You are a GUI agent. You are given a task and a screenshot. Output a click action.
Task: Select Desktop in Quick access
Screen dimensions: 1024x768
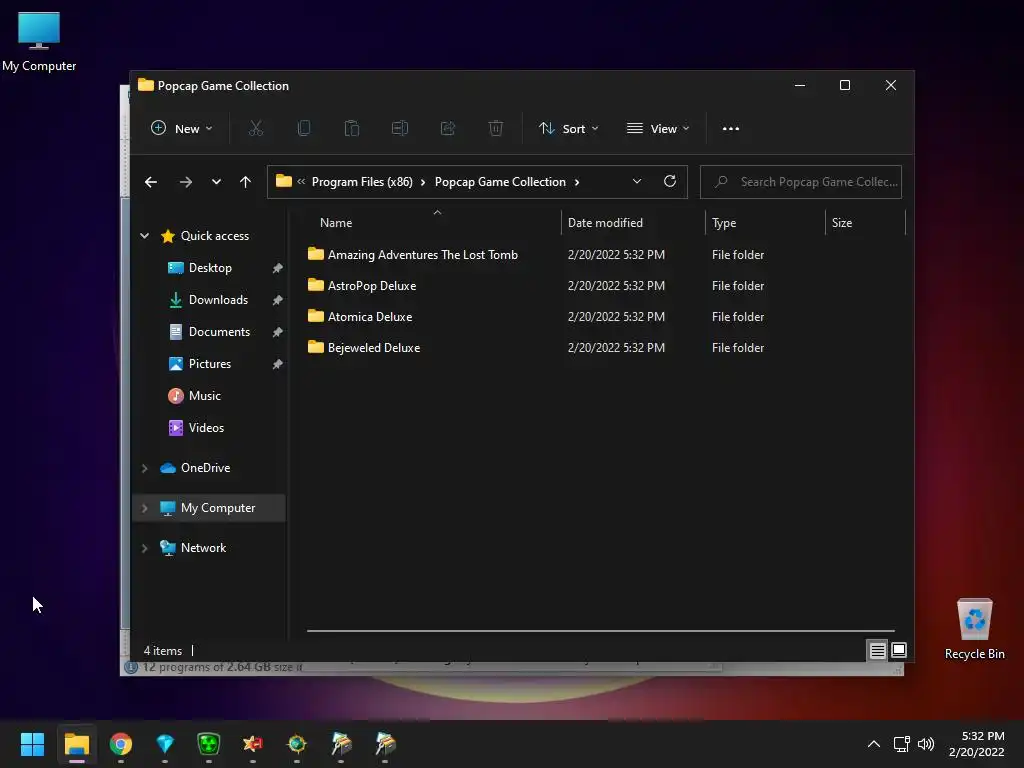click(x=209, y=268)
